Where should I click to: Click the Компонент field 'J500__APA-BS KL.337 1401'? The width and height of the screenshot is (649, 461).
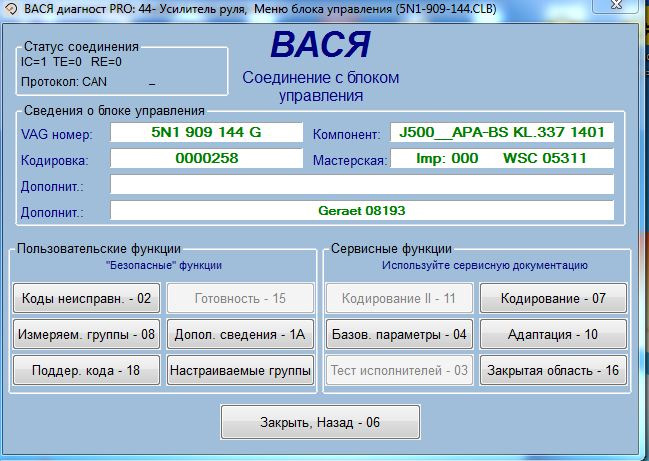tap(502, 132)
